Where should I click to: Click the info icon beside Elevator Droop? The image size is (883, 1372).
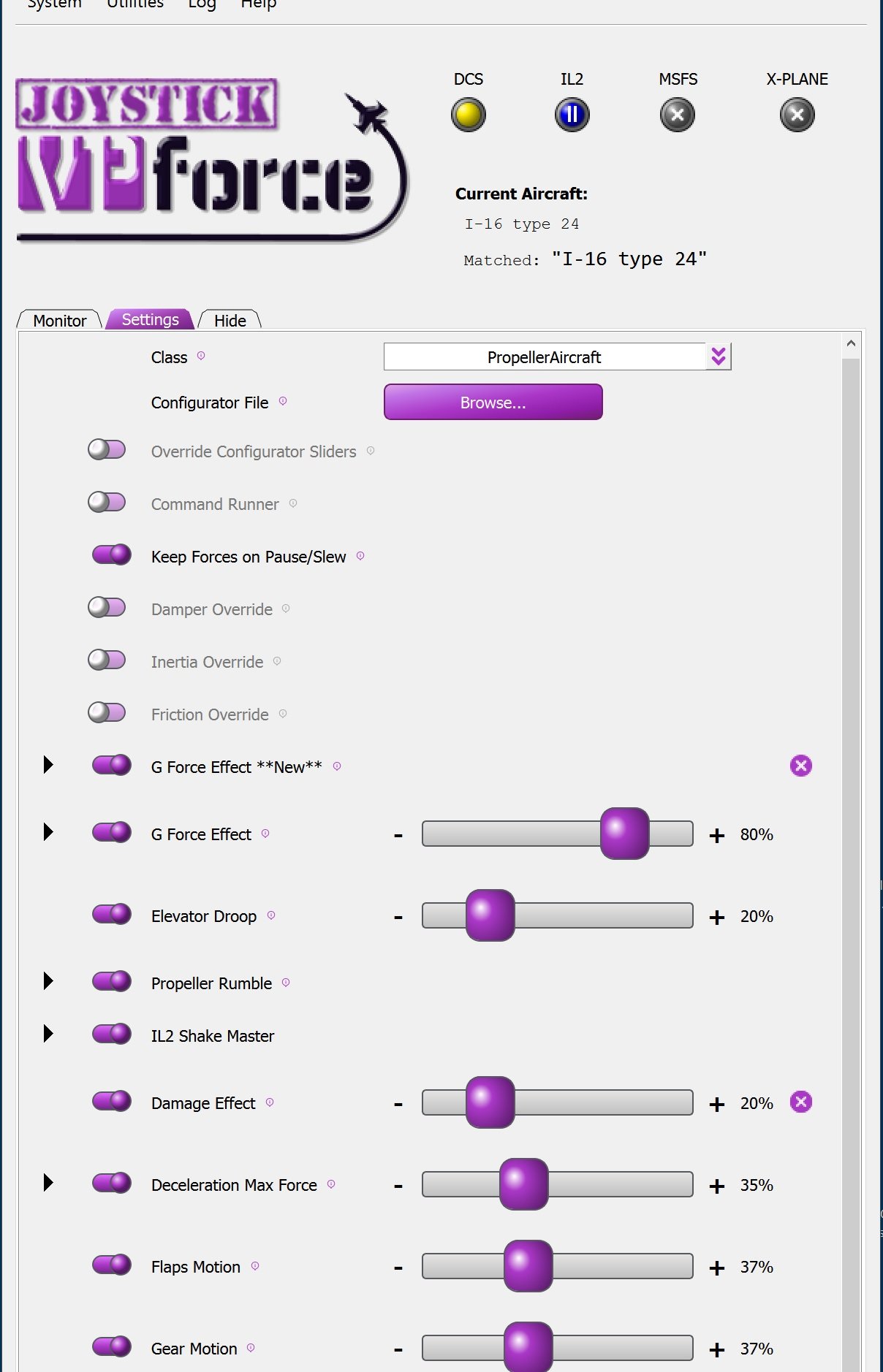[271, 915]
